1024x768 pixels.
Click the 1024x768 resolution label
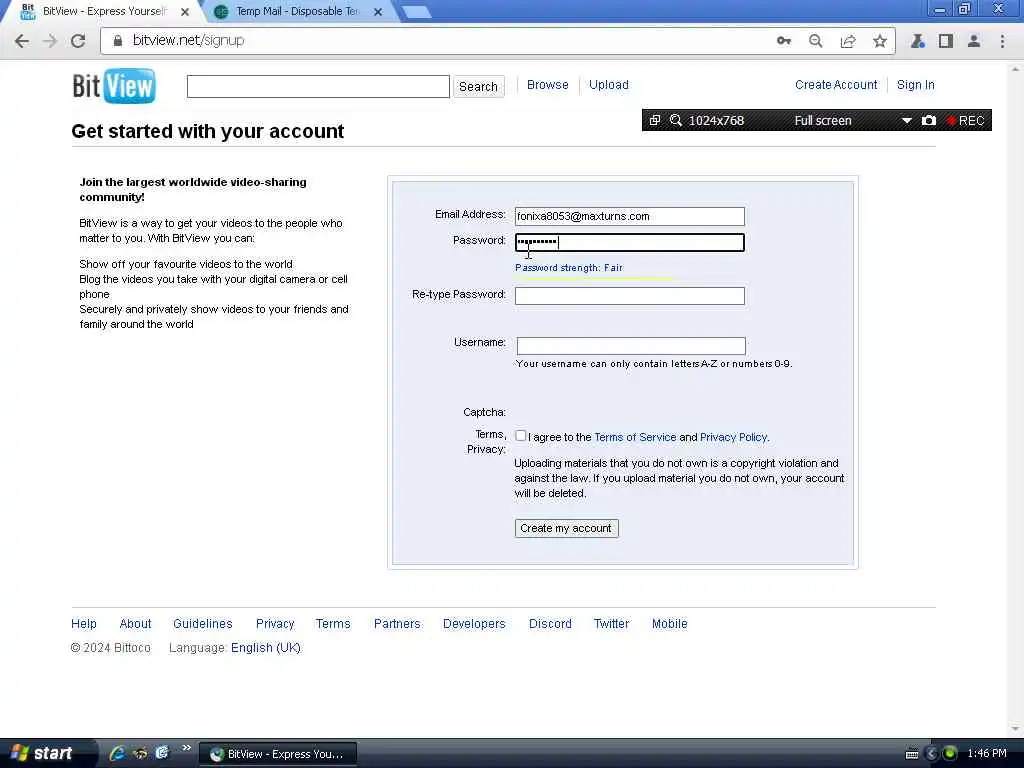[x=716, y=121]
